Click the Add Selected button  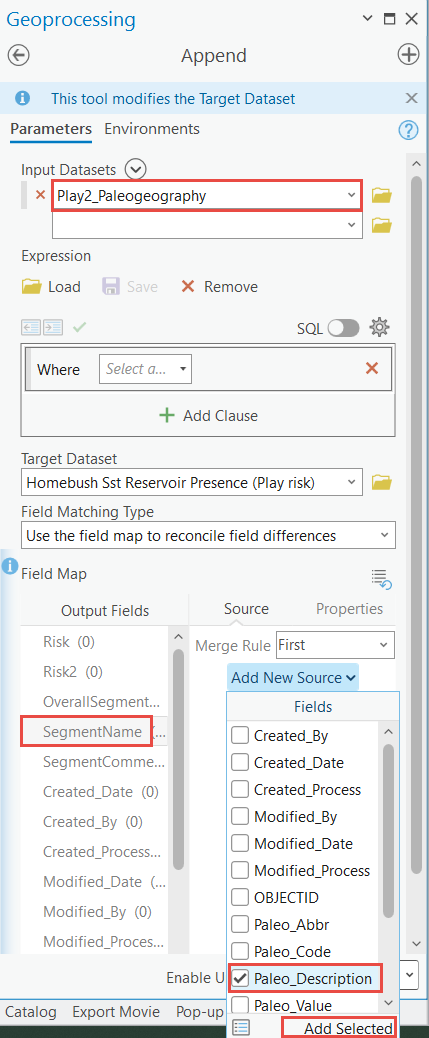pyautogui.click(x=339, y=1028)
